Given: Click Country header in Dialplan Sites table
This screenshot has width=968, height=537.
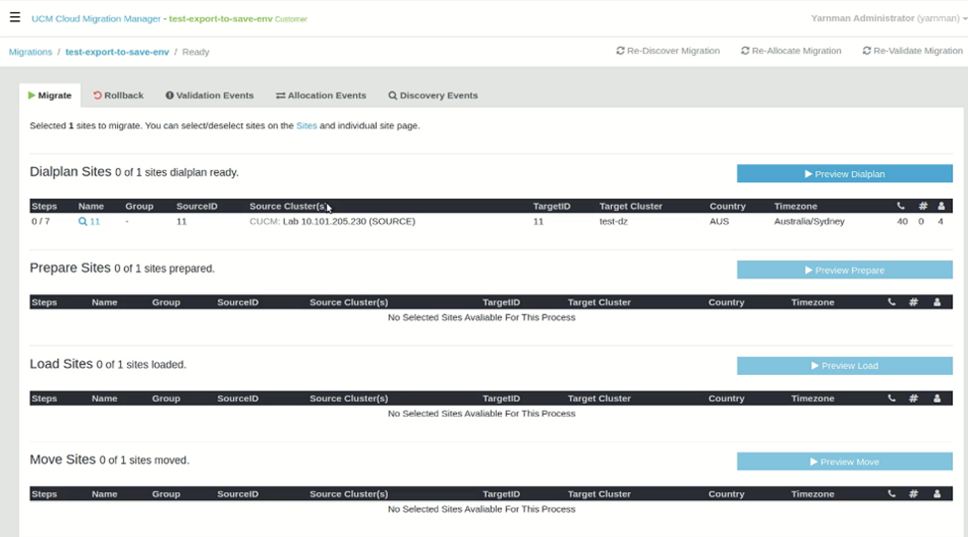Looking at the screenshot, I should (727, 206).
